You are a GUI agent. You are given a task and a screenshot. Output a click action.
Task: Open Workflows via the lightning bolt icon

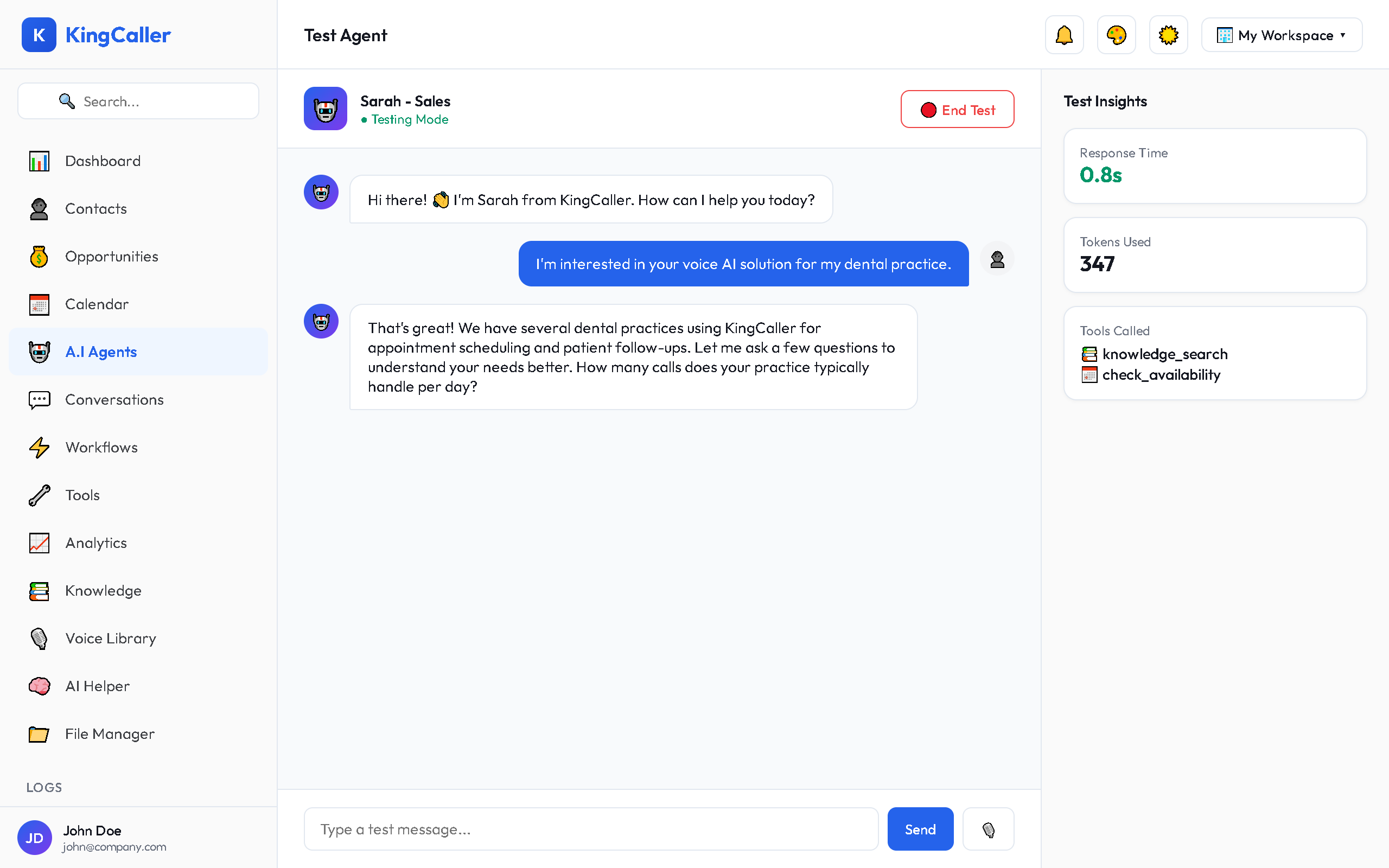tap(39, 447)
